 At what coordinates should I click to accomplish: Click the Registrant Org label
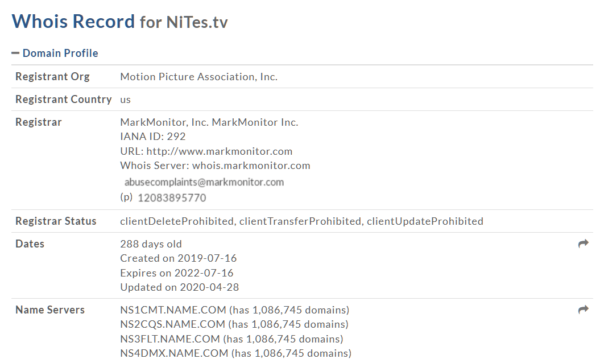point(52,77)
